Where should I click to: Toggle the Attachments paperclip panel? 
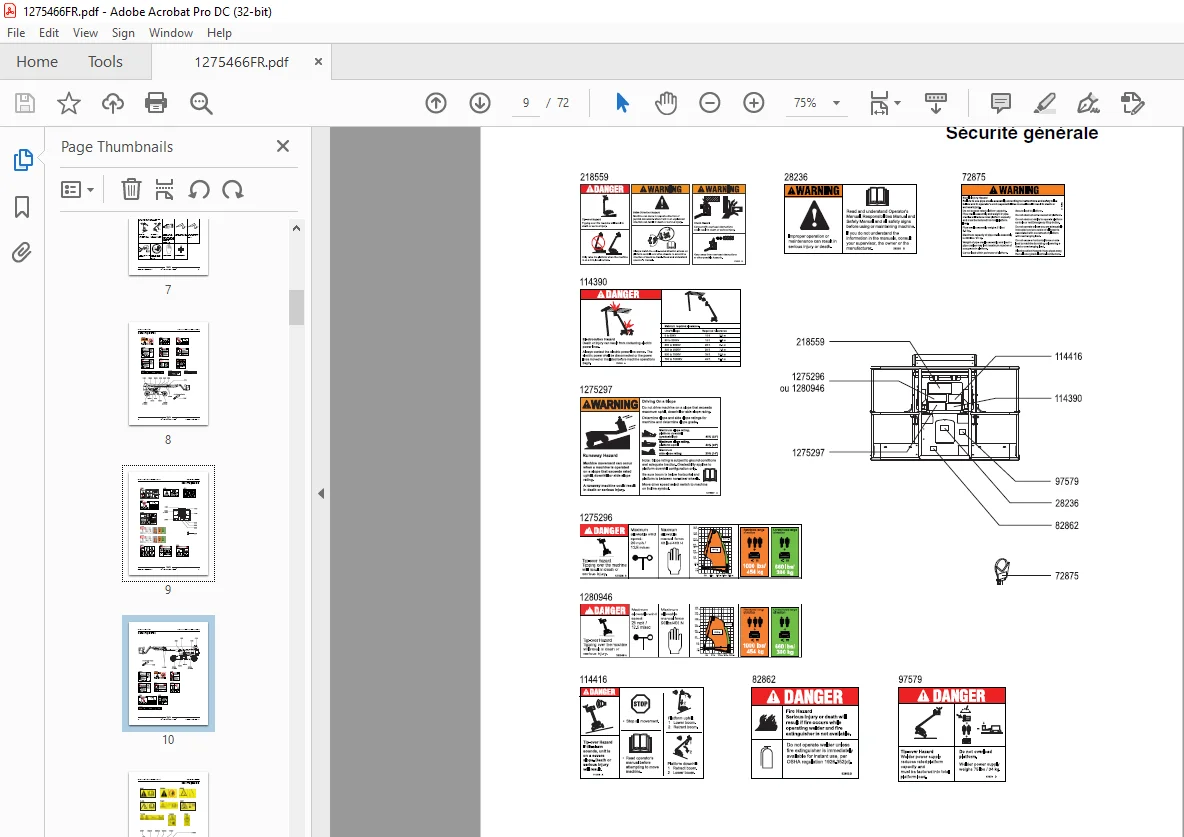(x=22, y=252)
